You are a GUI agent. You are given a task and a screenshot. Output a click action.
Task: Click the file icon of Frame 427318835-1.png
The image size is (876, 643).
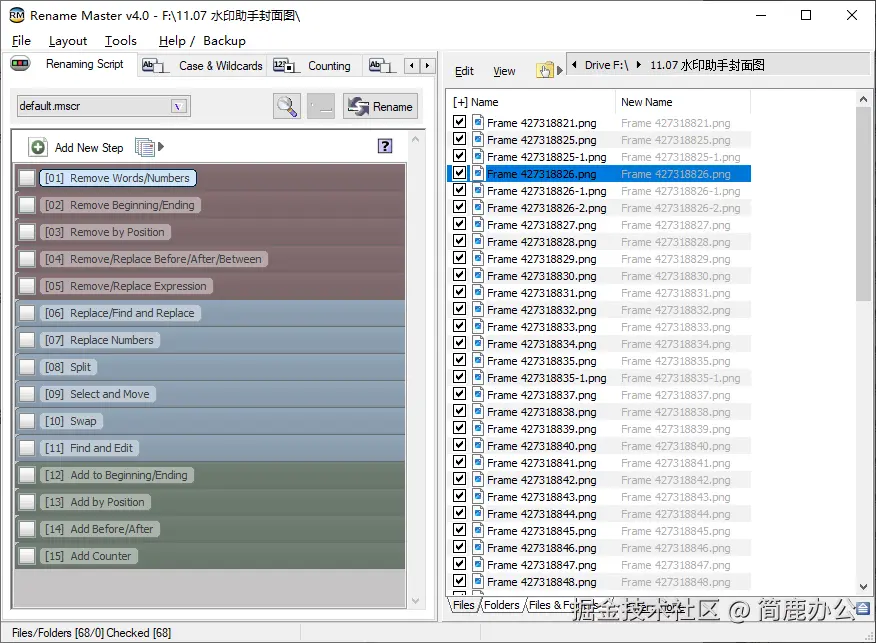click(478, 378)
